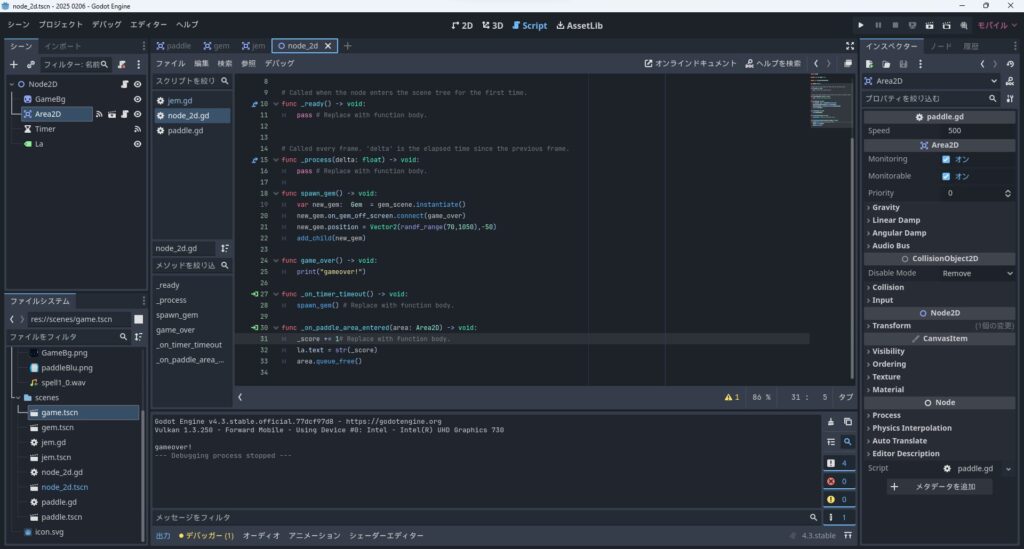The height and width of the screenshot is (549, 1024).
Task: Toggle visibility of GameBg node
Action: pyautogui.click(x=137, y=99)
